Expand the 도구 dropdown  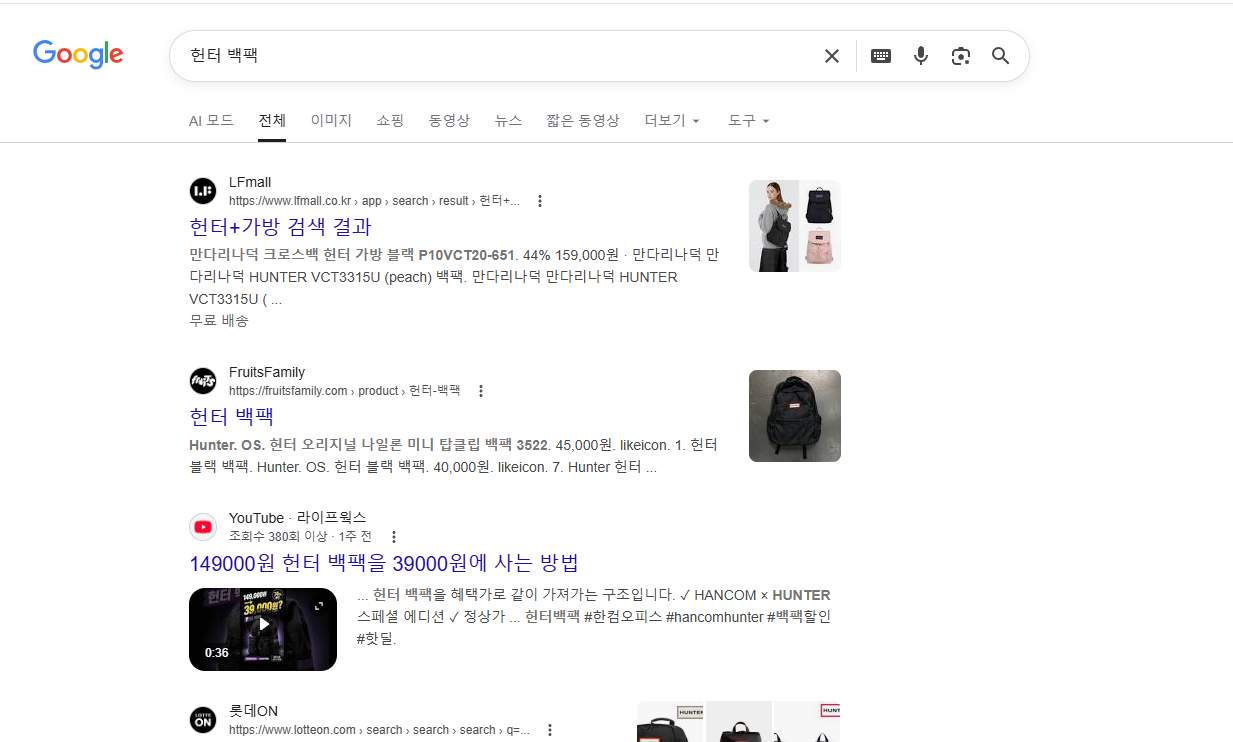pyautogui.click(x=749, y=121)
